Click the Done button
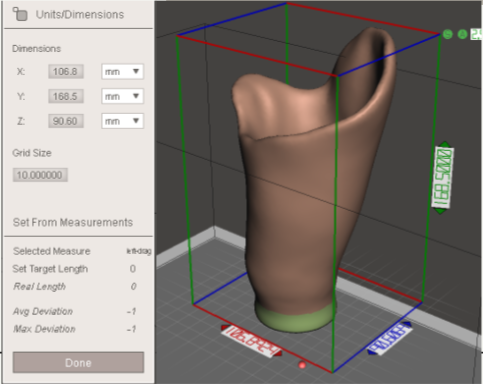Viewport: 483px width, 384px height. [78, 362]
